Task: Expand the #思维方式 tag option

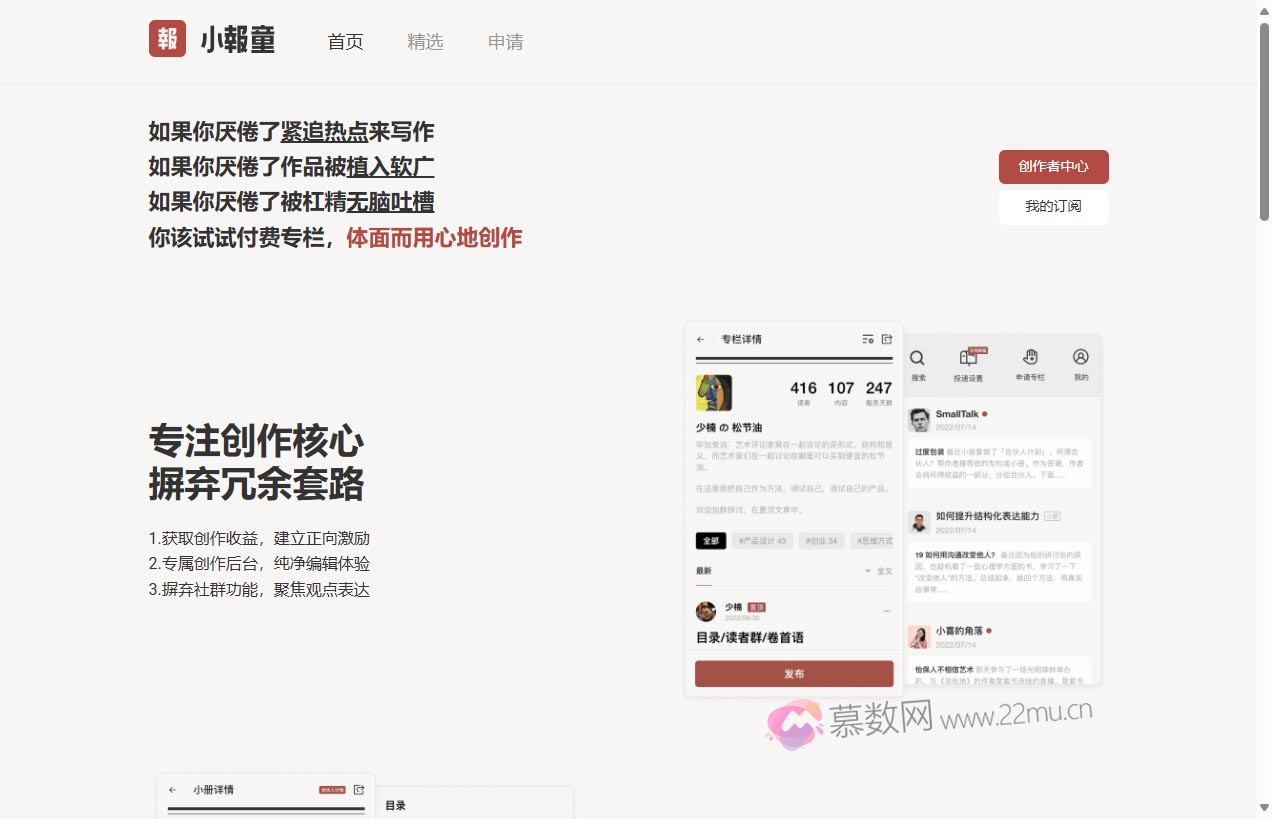Action: (x=877, y=540)
